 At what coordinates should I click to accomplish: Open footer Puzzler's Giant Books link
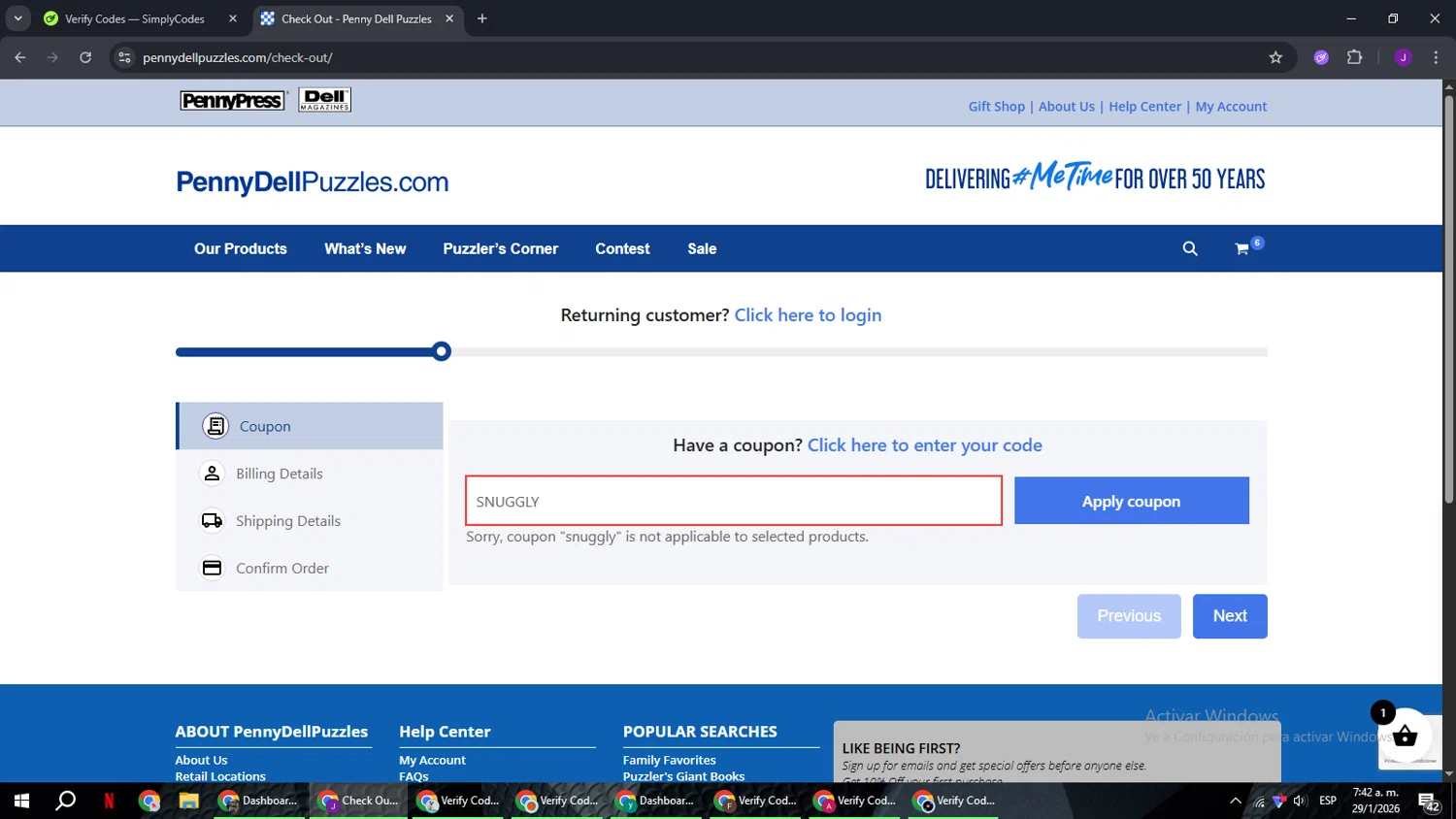pyautogui.click(x=683, y=776)
